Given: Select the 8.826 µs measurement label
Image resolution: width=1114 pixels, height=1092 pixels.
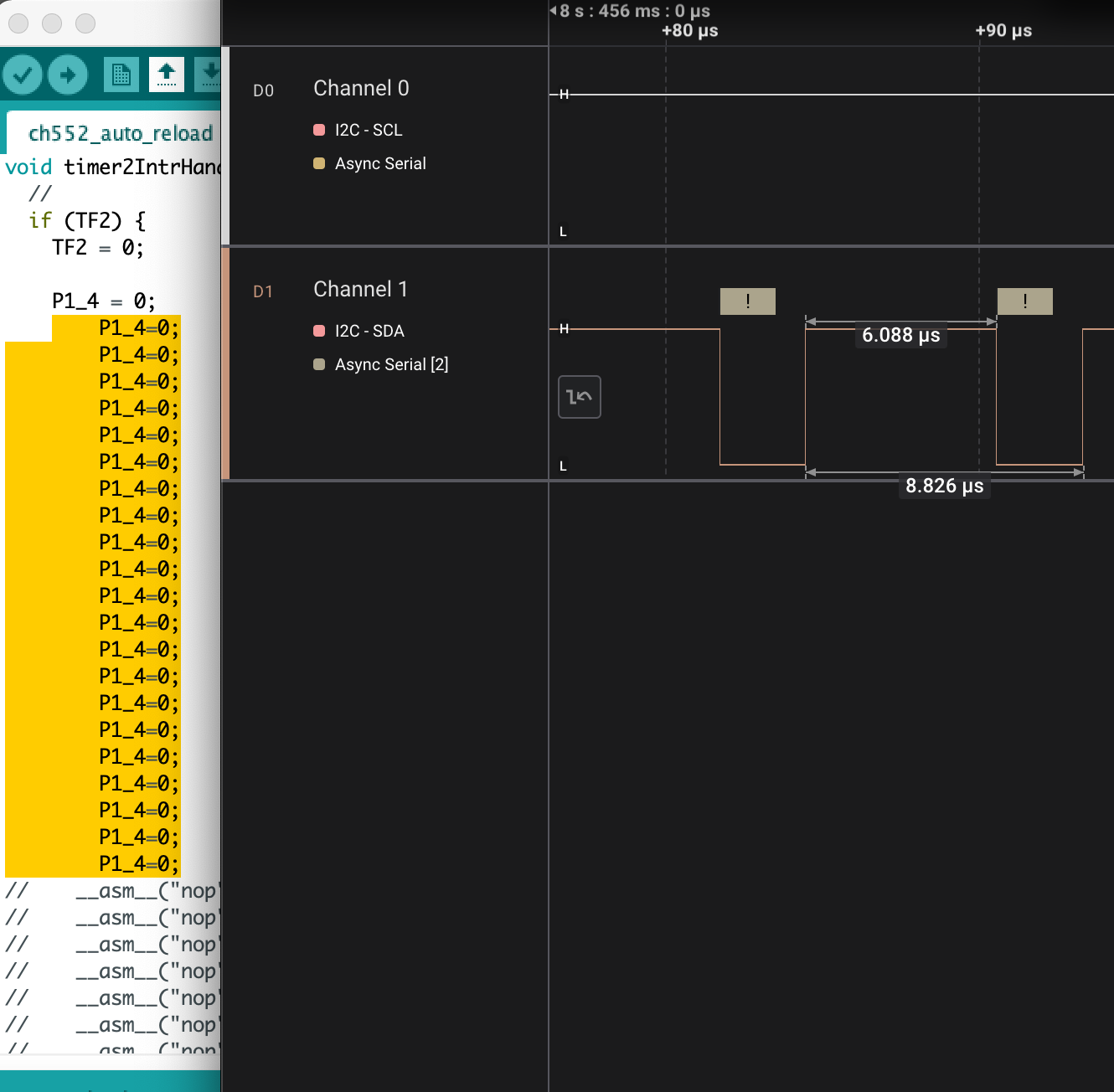Looking at the screenshot, I should coord(945,486).
